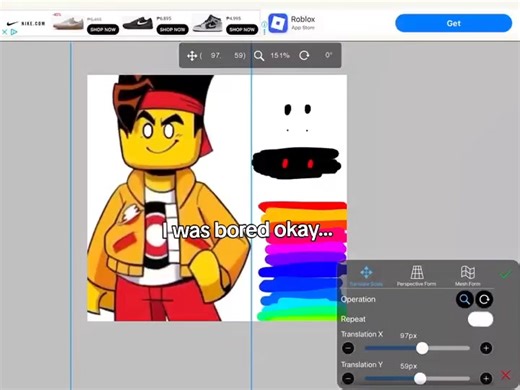Click SHOP NOW under the grey high-top
Viewport: 520px width, 390px height.
tap(242, 30)
